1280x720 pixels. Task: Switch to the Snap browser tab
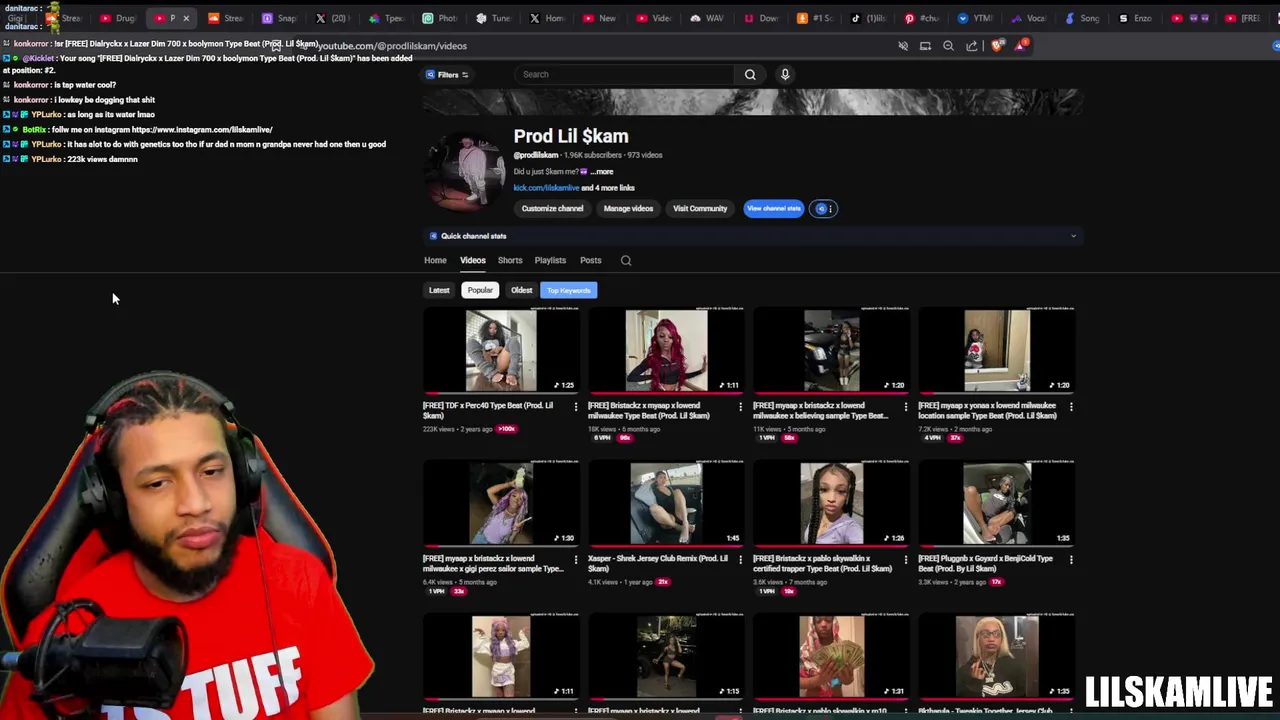pos(279,18)
